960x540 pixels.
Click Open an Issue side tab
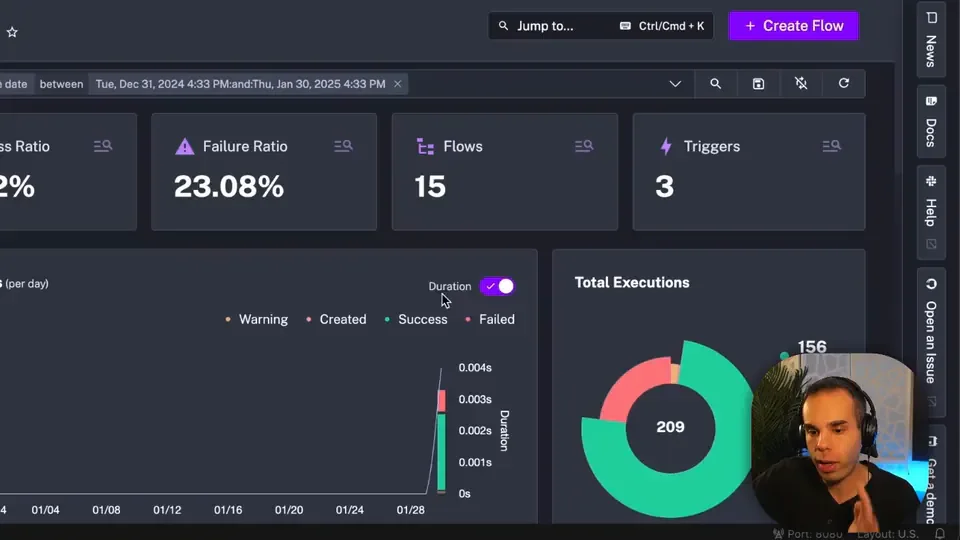coord(931,343)
